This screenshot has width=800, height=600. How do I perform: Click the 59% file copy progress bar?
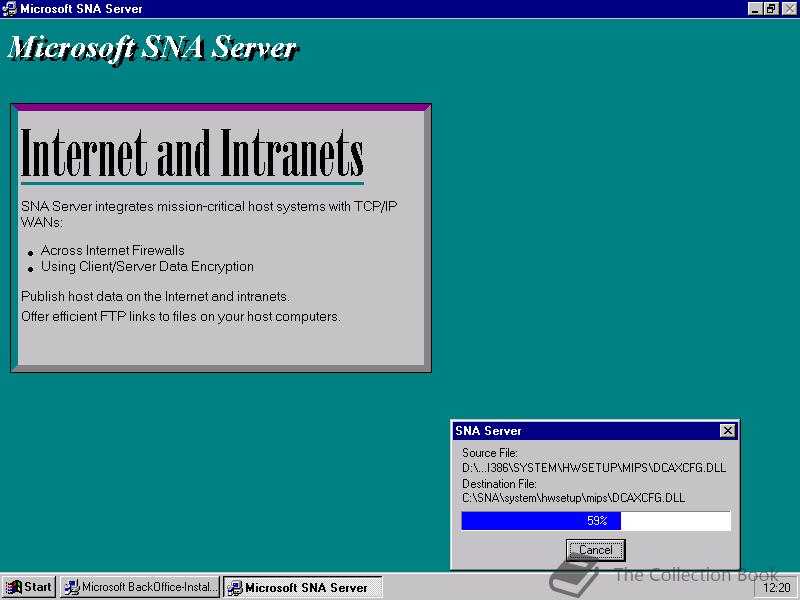tap(596, 521)
